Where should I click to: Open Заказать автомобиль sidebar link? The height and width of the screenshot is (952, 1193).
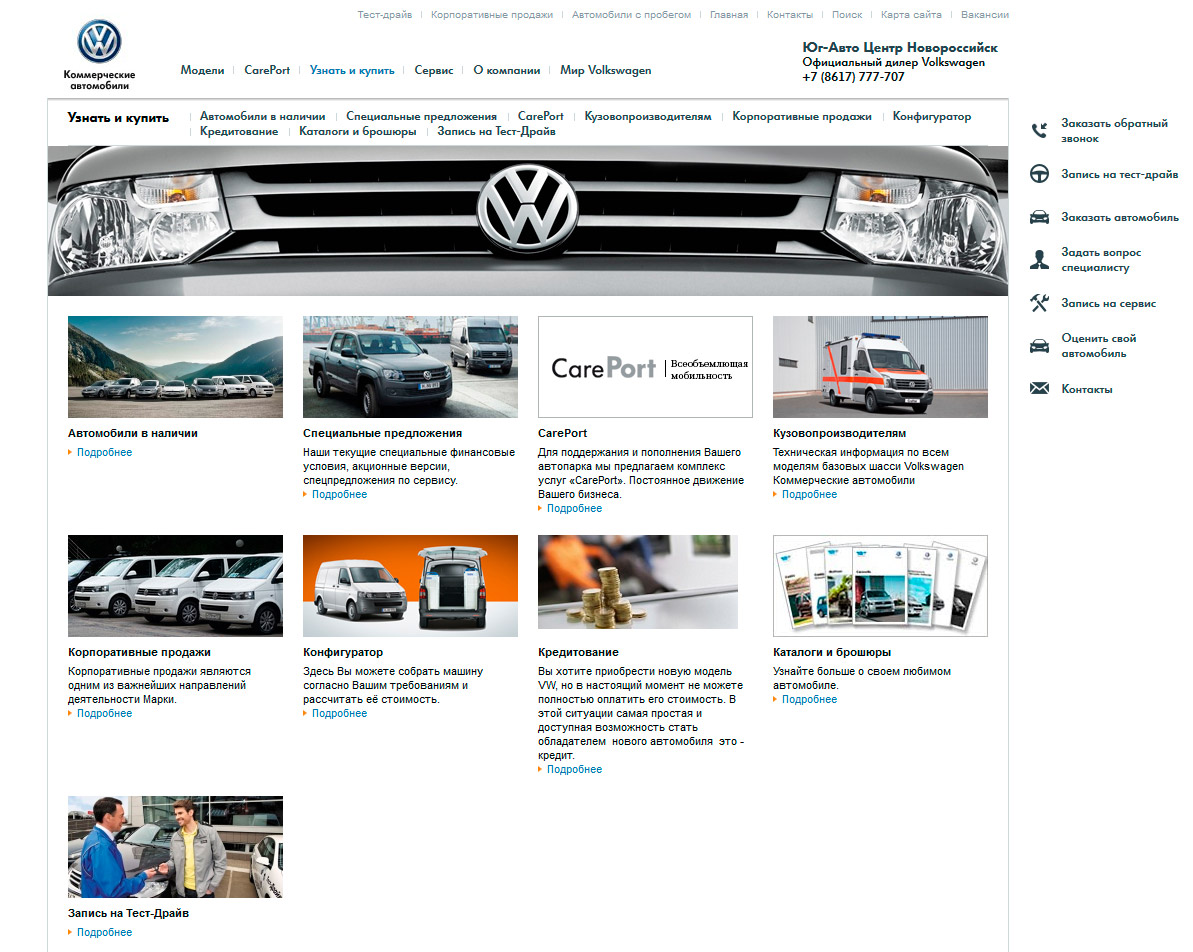pyautogui.click(x=1120, y=218)
